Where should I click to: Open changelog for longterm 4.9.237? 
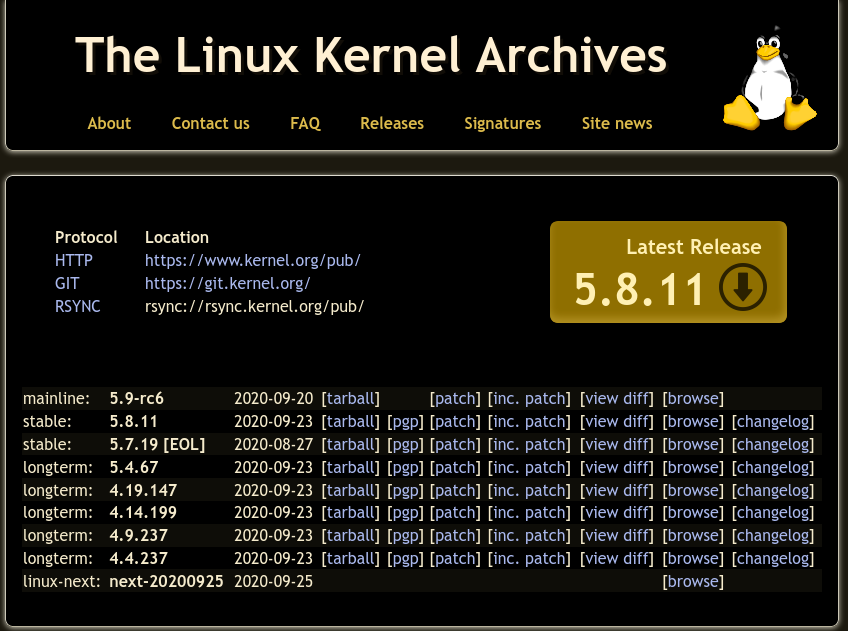[773, 535]
